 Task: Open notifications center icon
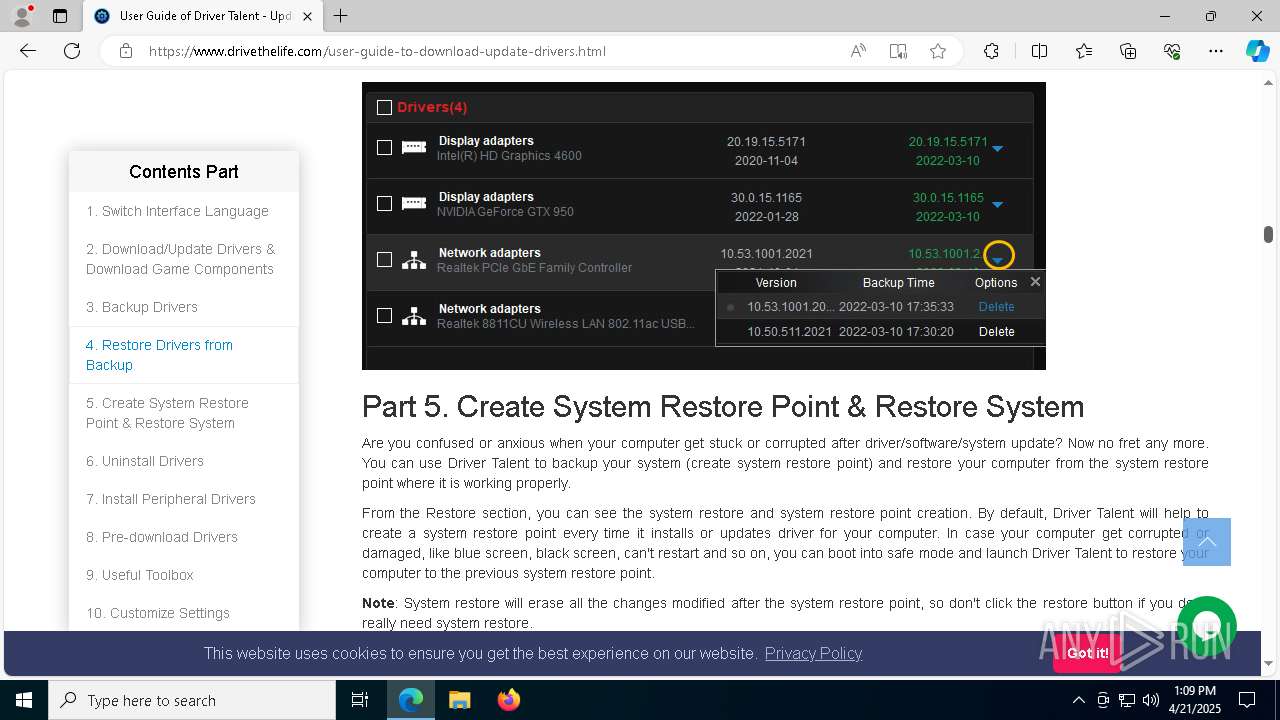point(1247,700)
